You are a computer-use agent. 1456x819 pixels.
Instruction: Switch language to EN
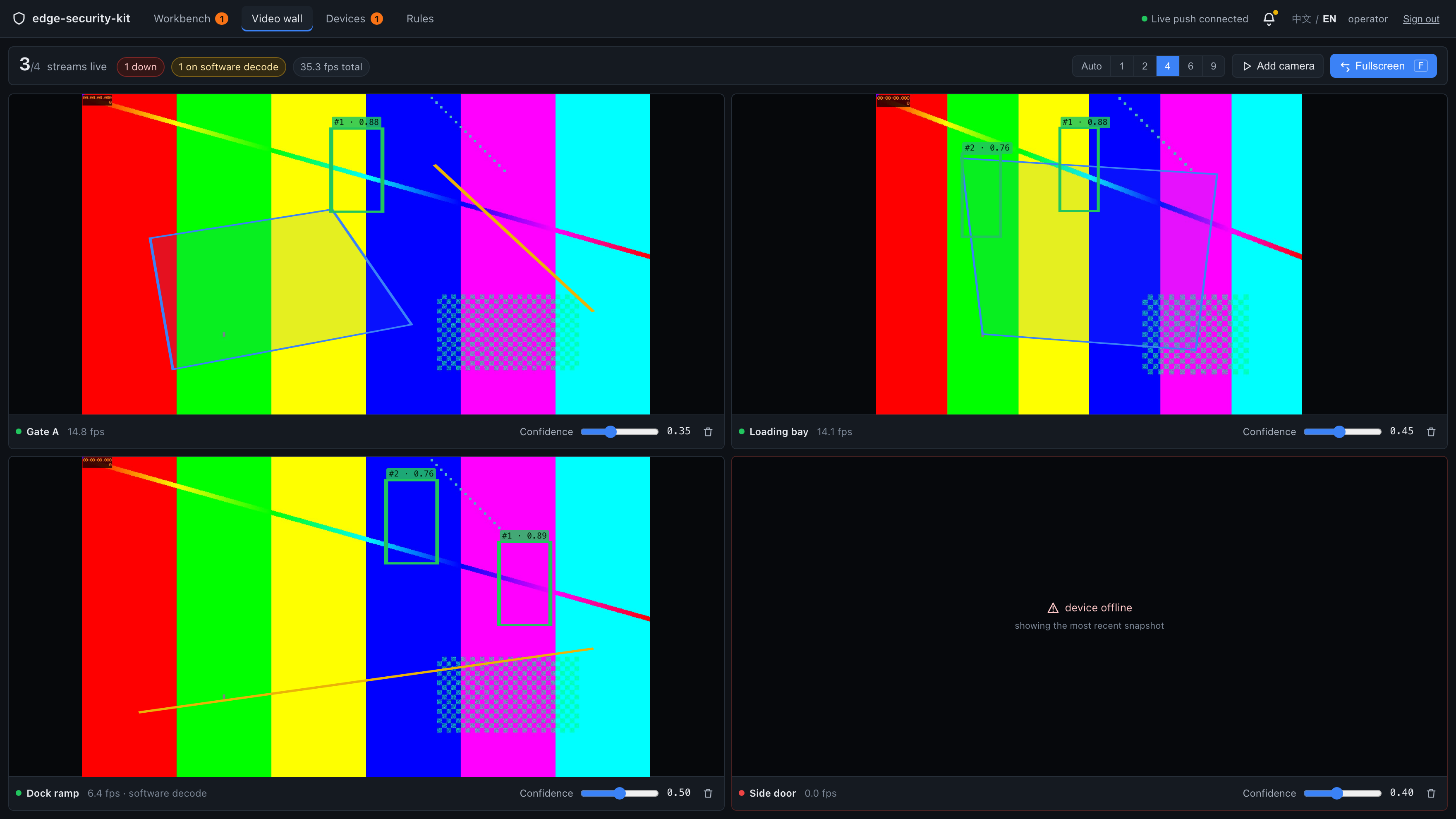click(1329, 19)
